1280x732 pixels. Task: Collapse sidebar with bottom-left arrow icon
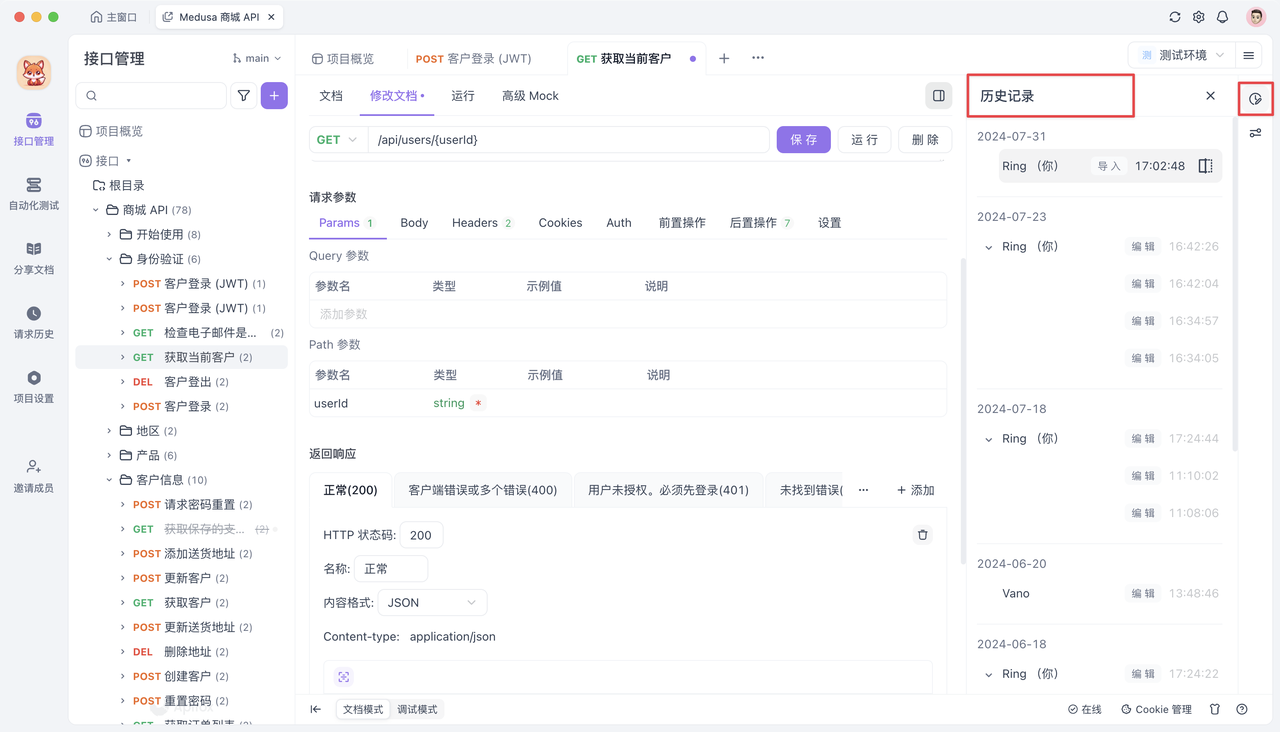[316, 709]
